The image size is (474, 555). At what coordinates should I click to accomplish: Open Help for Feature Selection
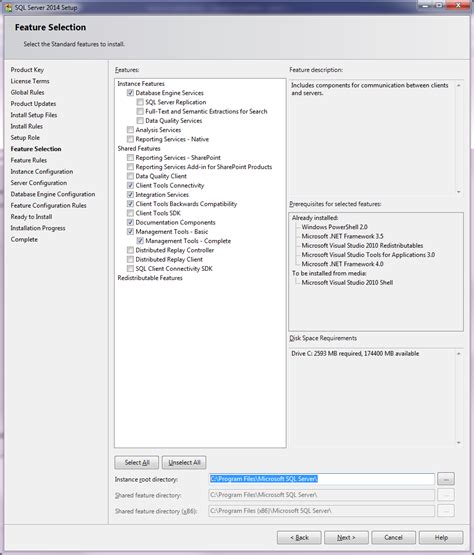441,537
